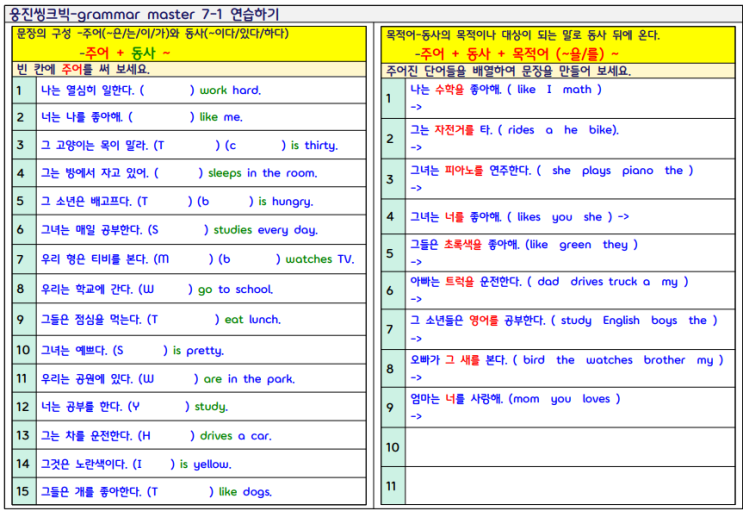743x511 pixels.
Task: Click the empty row 11 in right table
Action: pyautogui.click(x=565, y=485)
